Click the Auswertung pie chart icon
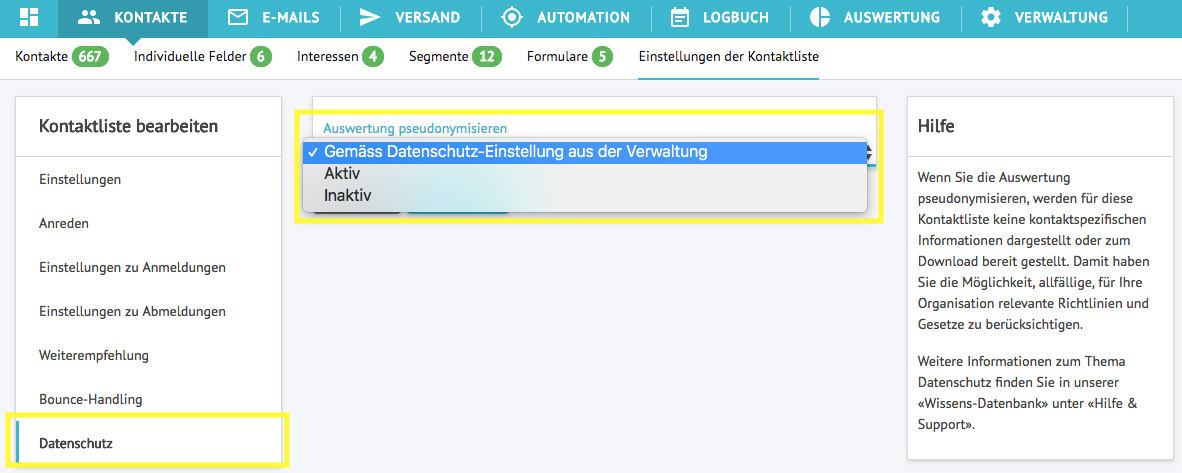1182x473 pixels. (820, 17)
